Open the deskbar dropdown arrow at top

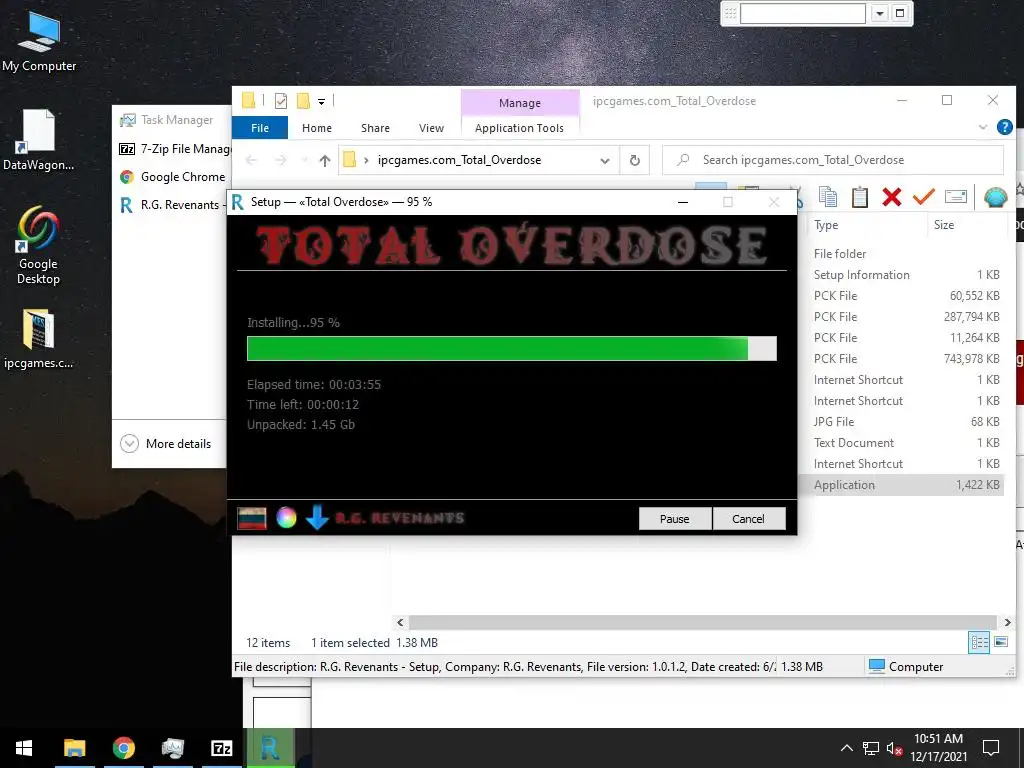pos(880,13)
